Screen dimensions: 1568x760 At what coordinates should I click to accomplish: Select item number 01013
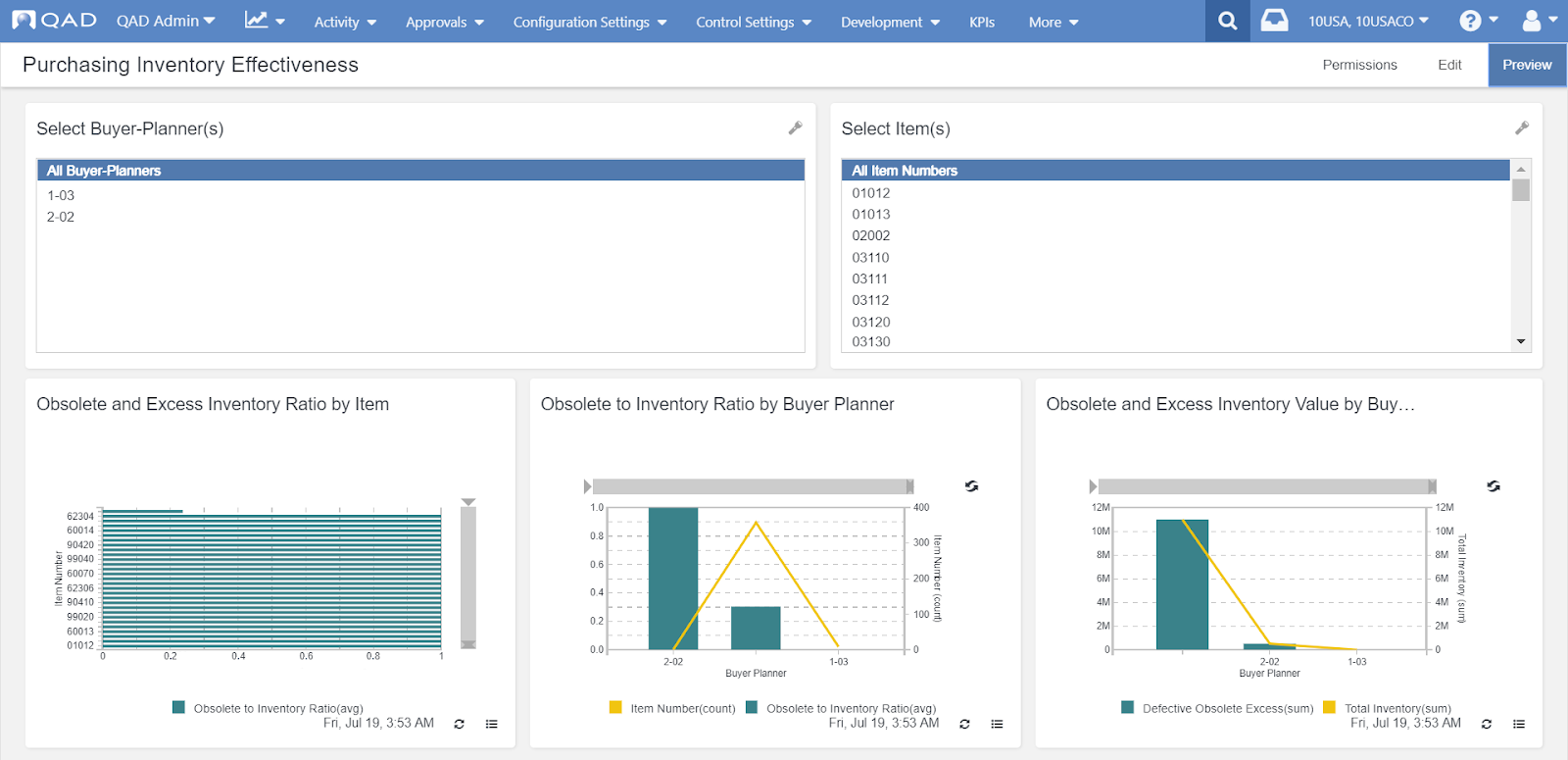(x=1176, y=214)
